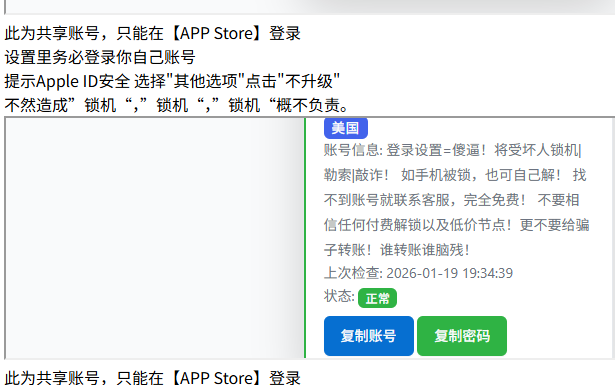Select the 上次检查: 2026-01-19 19:34:39 text
This screenshot has height=385, width=615.
tap(418, 273)
